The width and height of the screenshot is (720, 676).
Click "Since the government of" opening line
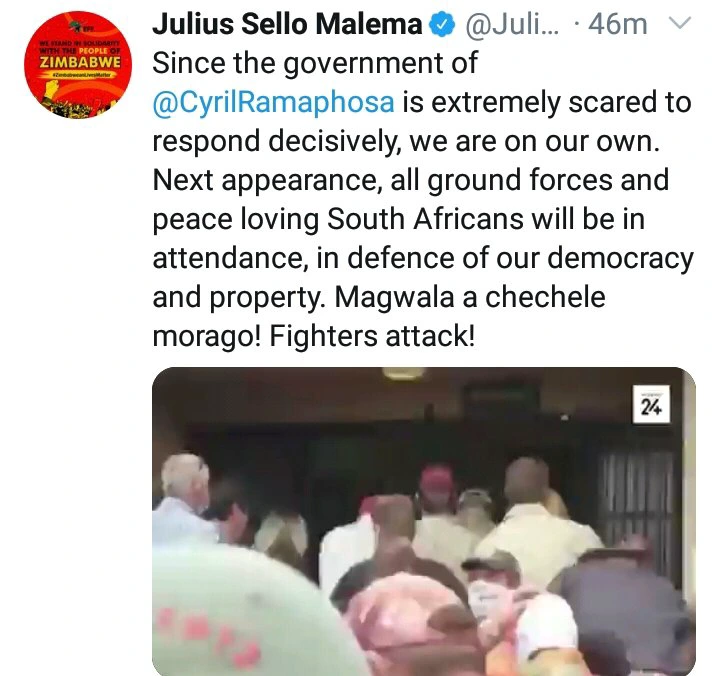click(315, 63)
